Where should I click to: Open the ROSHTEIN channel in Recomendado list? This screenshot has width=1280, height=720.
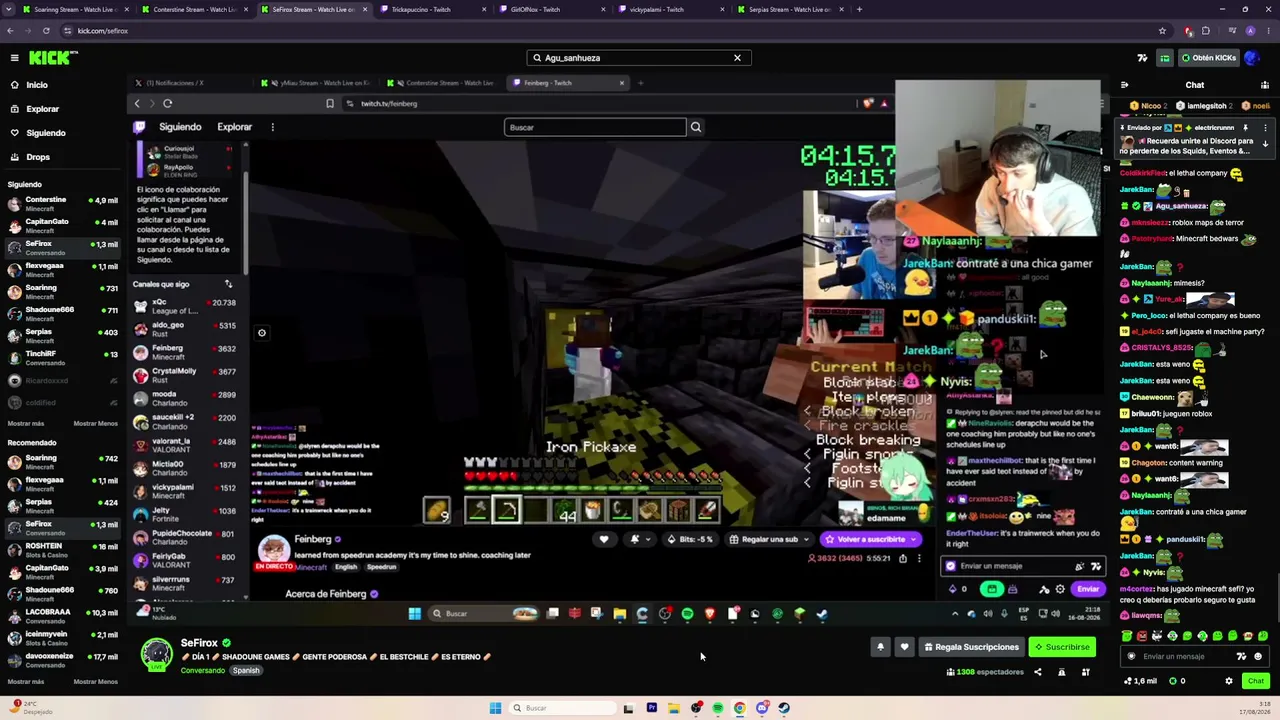(x=62, y=550)
